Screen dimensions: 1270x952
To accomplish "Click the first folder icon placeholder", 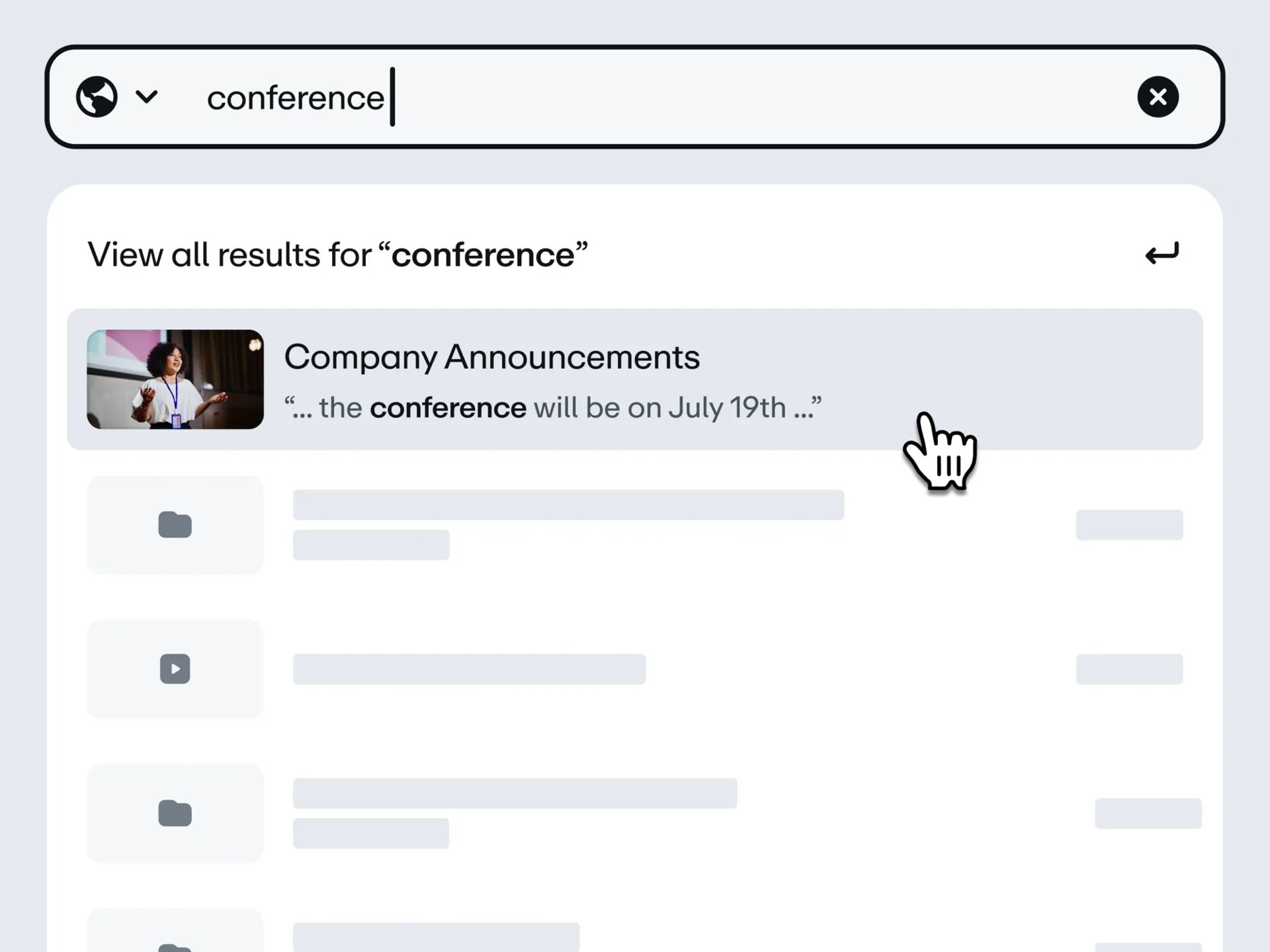I will [x=175, y=525].
